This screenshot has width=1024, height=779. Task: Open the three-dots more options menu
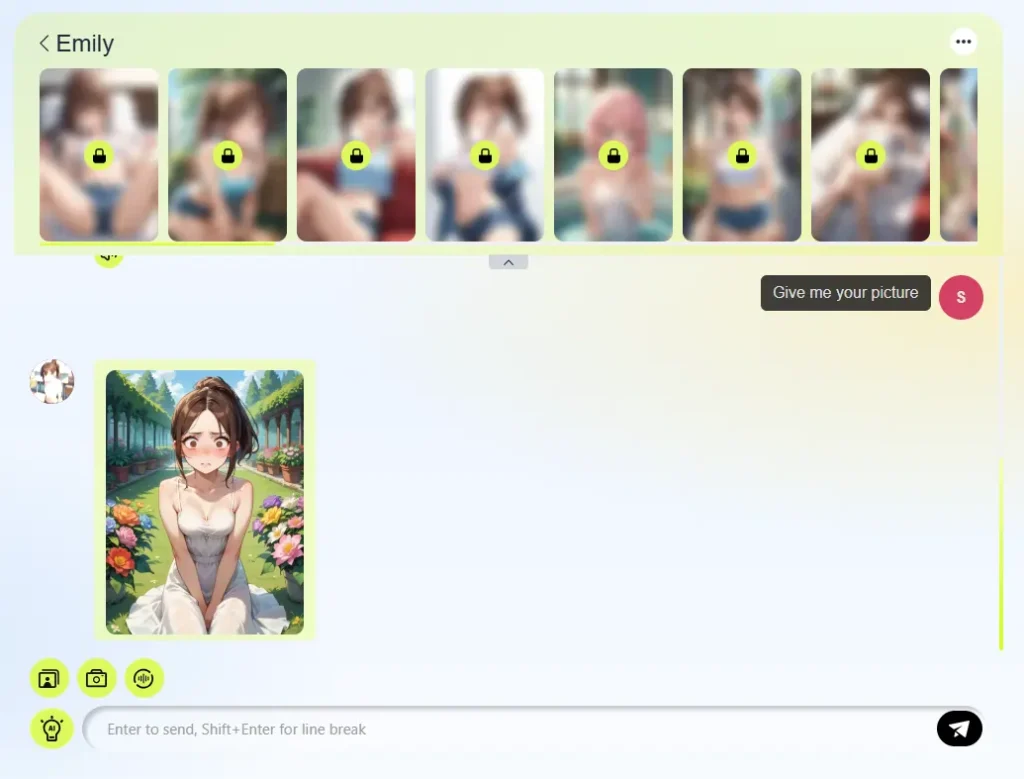coord(963,42)
